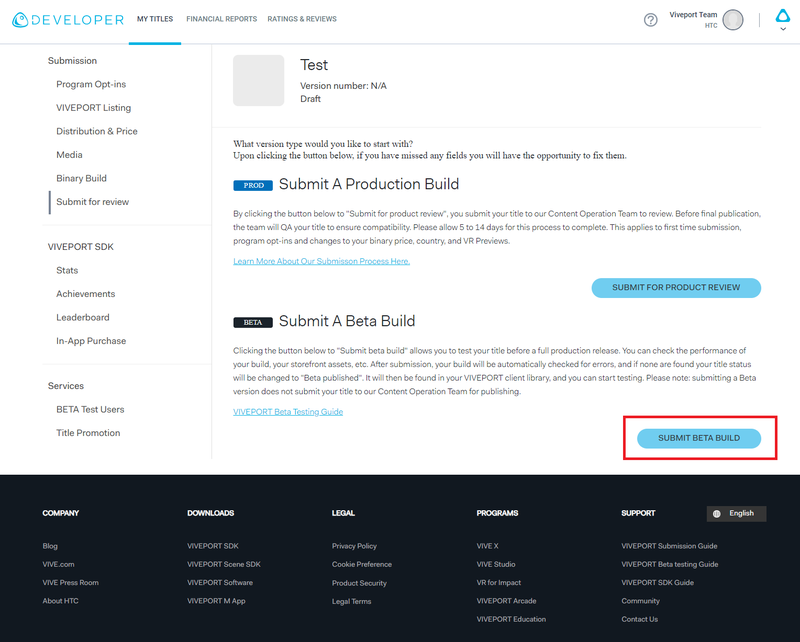Viewport: 800px width, 642px height.
Task: Open the VIVE Press Room link
Action: click(70, 583)
